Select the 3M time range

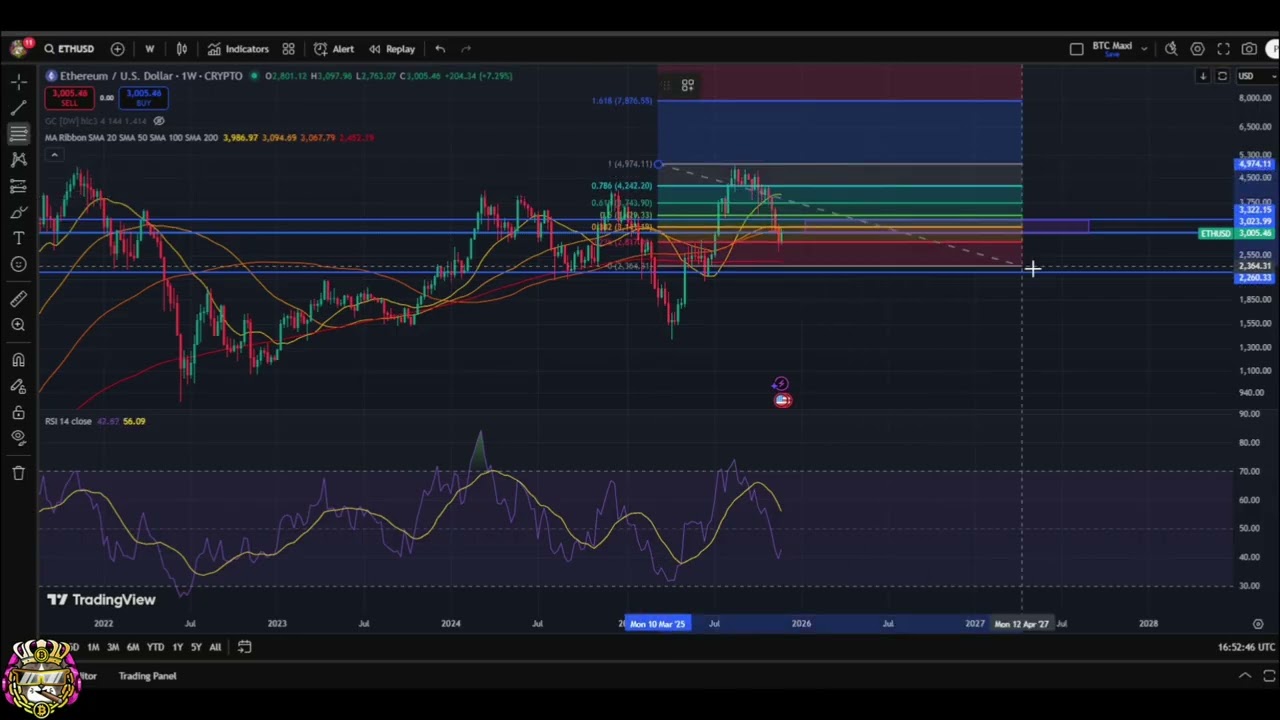113,647
